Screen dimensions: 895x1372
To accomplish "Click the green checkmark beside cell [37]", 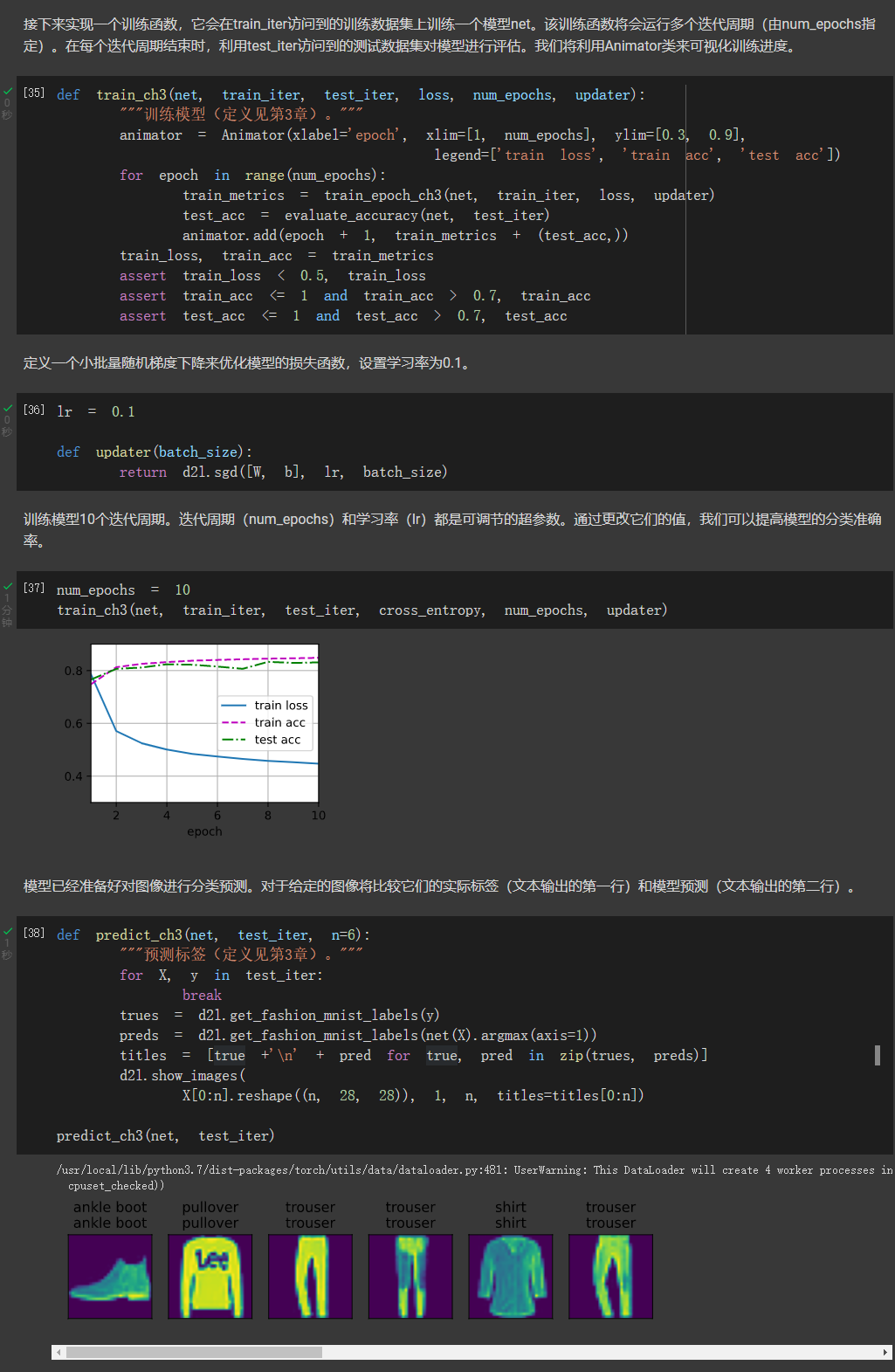I will [x=8, y=586].
